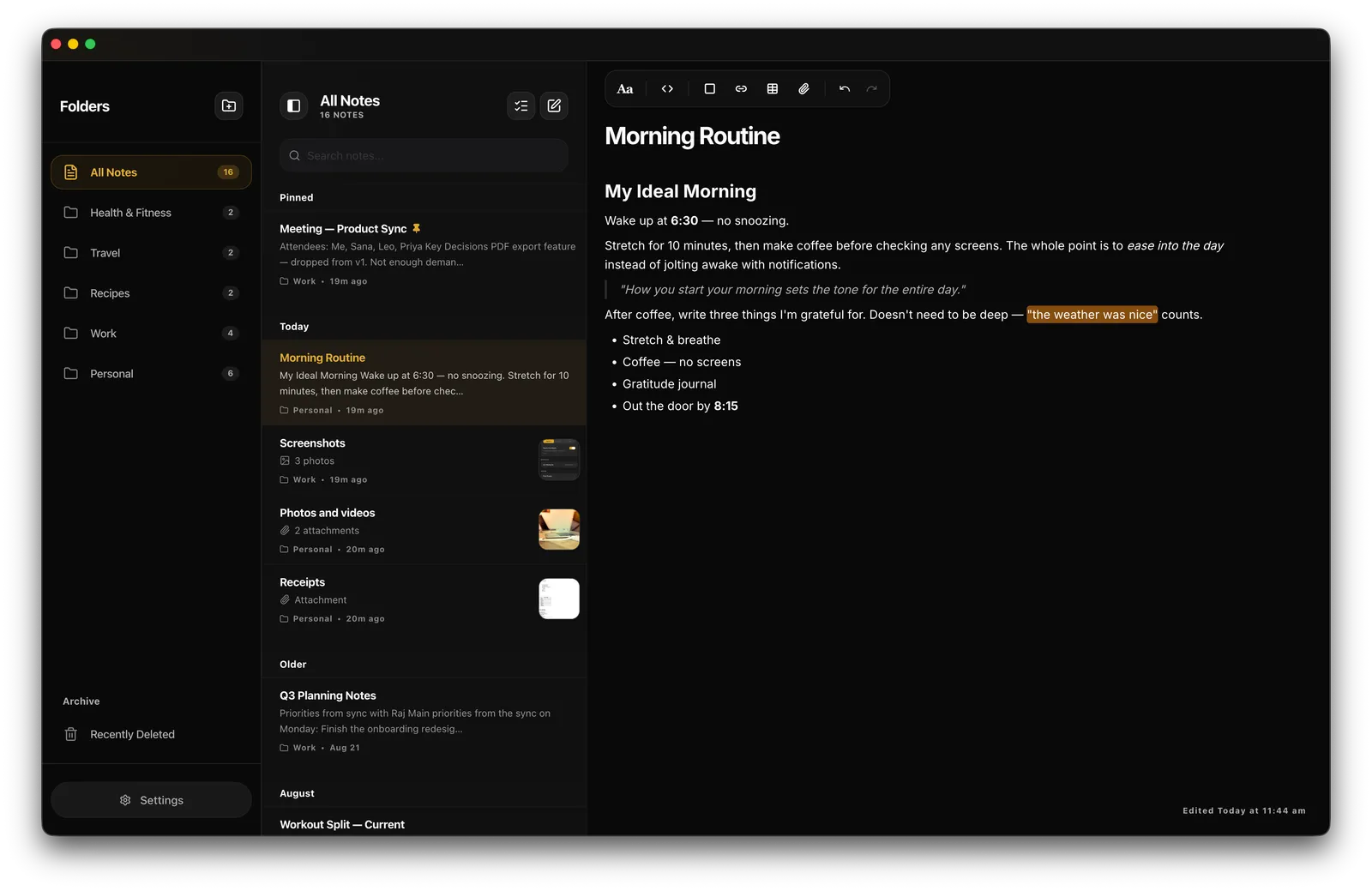Viewport: 1372px width, 891px height.
Task: Open the Q3 Planning Notes note
Action: (424, 721)
